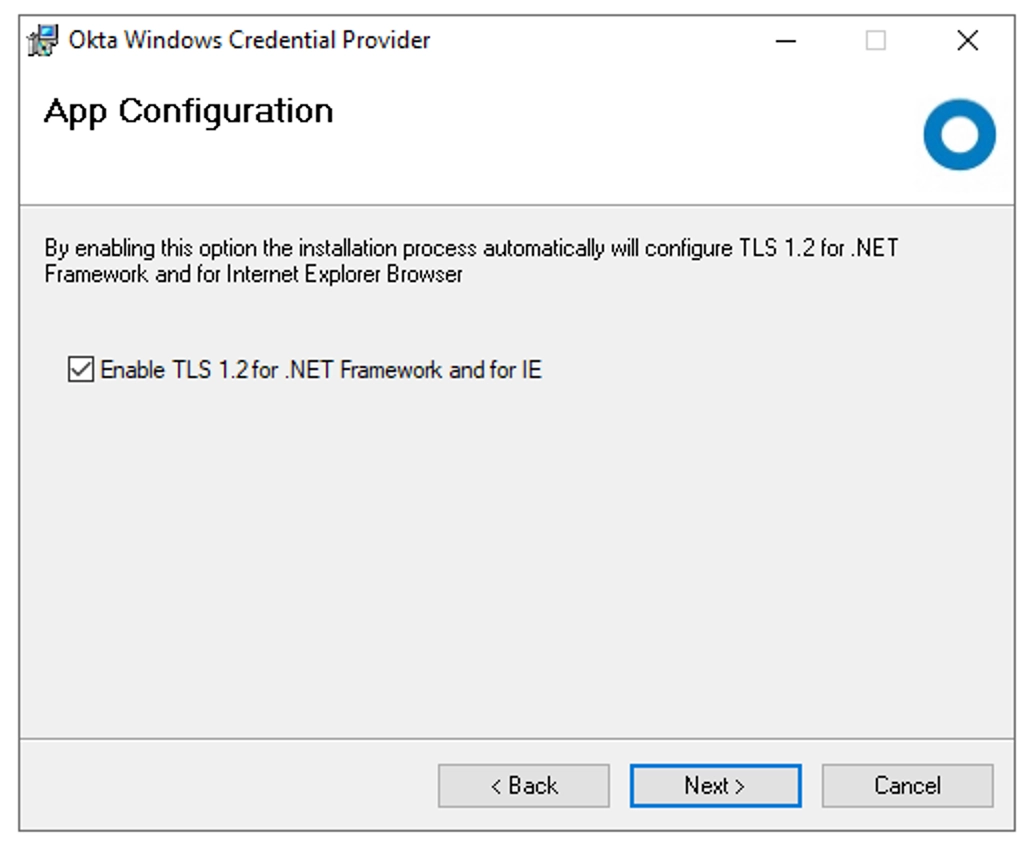Click the less-than arrow on Back button
Image resolution: width=1034 pixels, height=852 pixels.
(496, 786)
